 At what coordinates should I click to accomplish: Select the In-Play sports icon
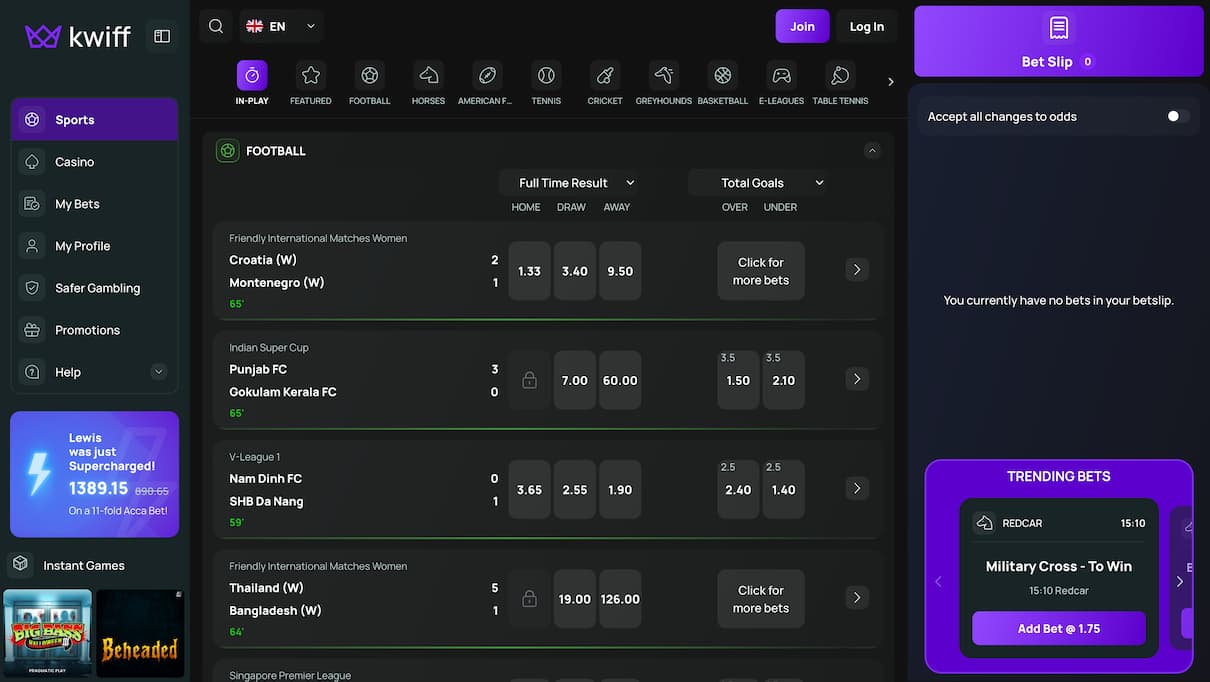pyautogui.click(x=251, y=74)
